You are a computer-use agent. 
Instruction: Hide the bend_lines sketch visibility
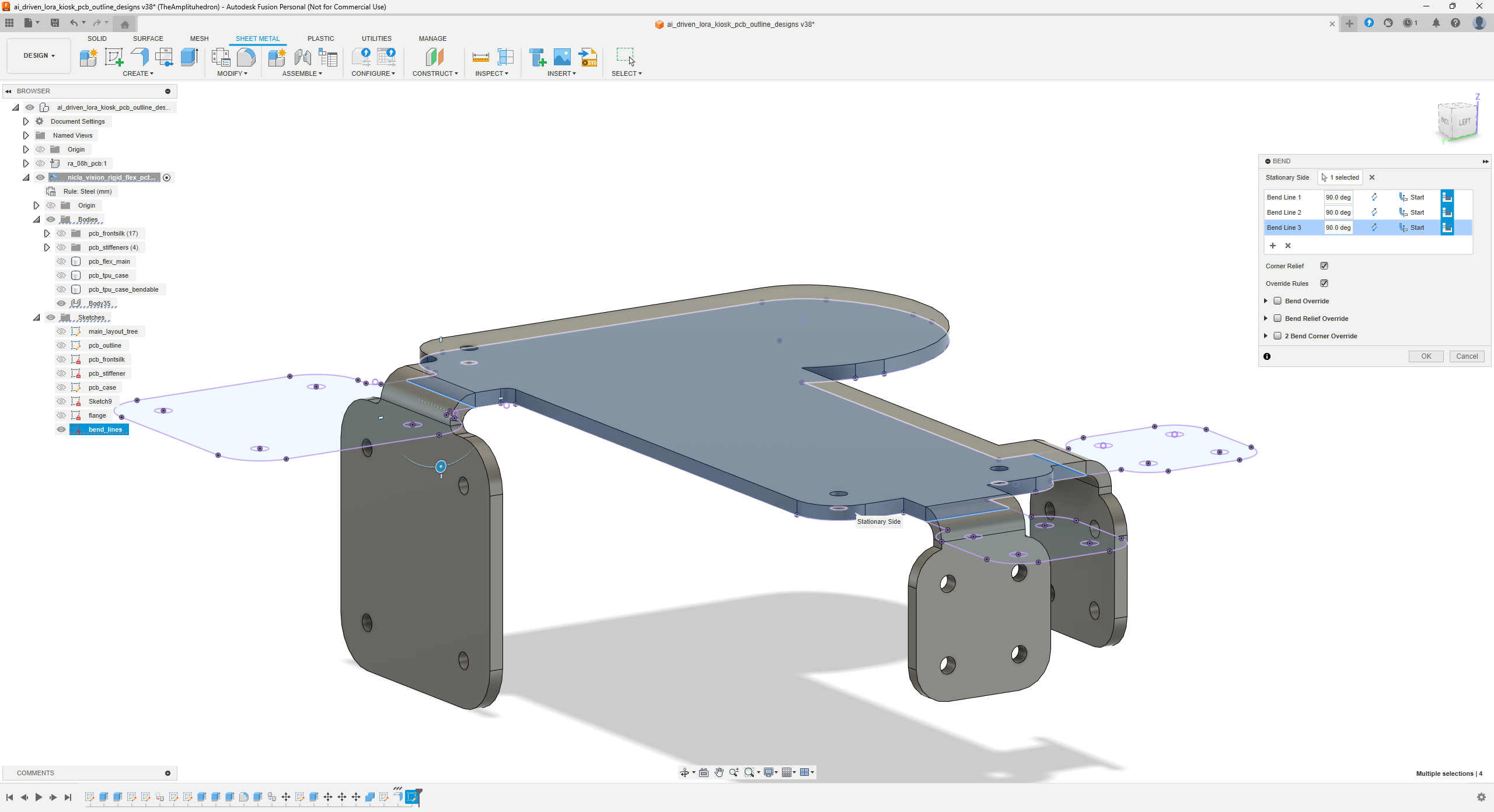[x=61, y=429]
